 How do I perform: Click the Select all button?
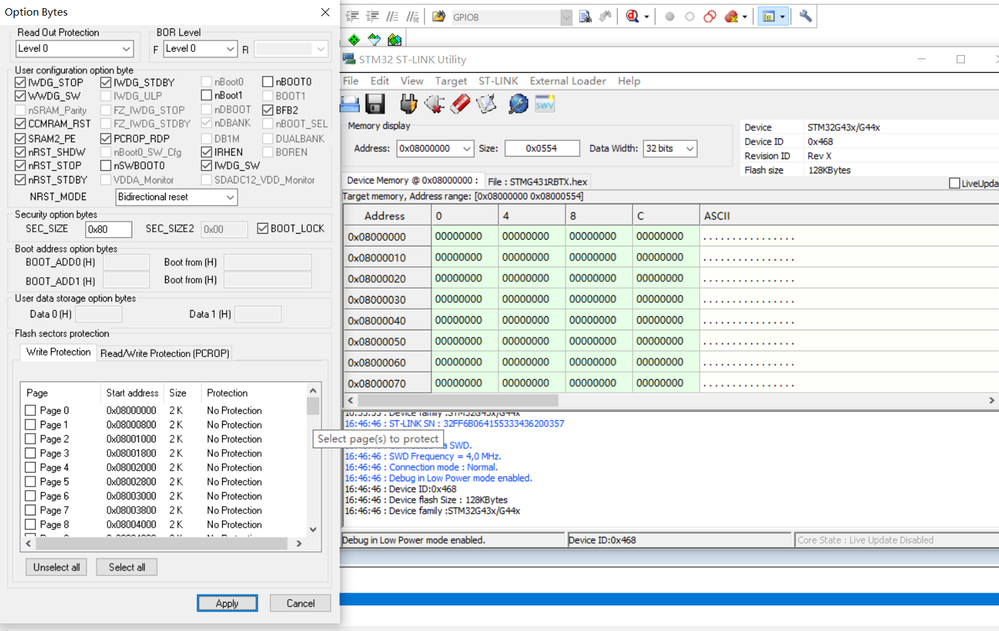(x=127, y=567)
